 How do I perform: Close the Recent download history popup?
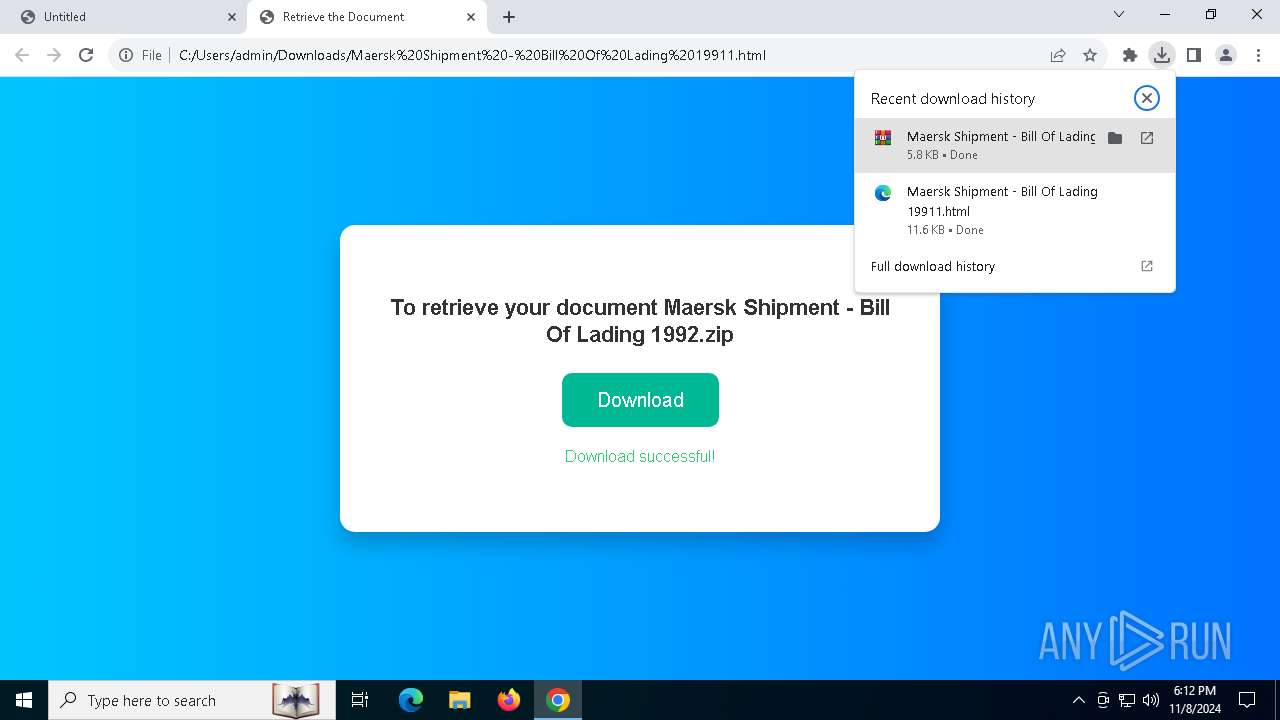tap(1147, 98)
